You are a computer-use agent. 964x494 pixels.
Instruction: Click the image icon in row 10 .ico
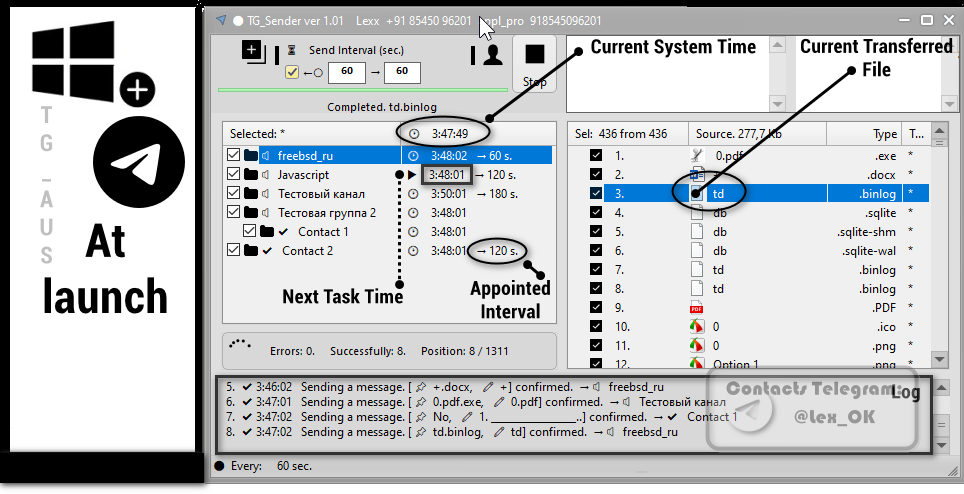[x=697, y=326]
